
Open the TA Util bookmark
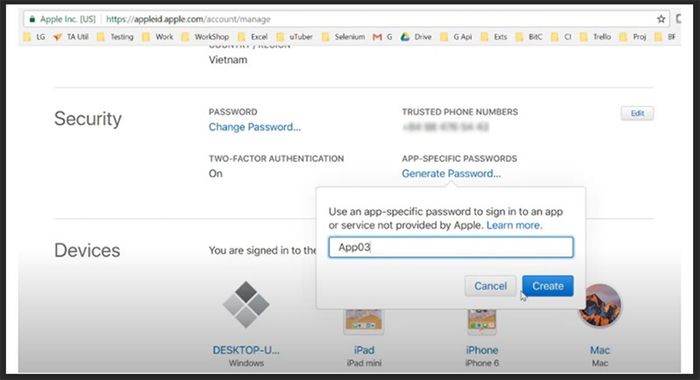click(x=71, y=37)
